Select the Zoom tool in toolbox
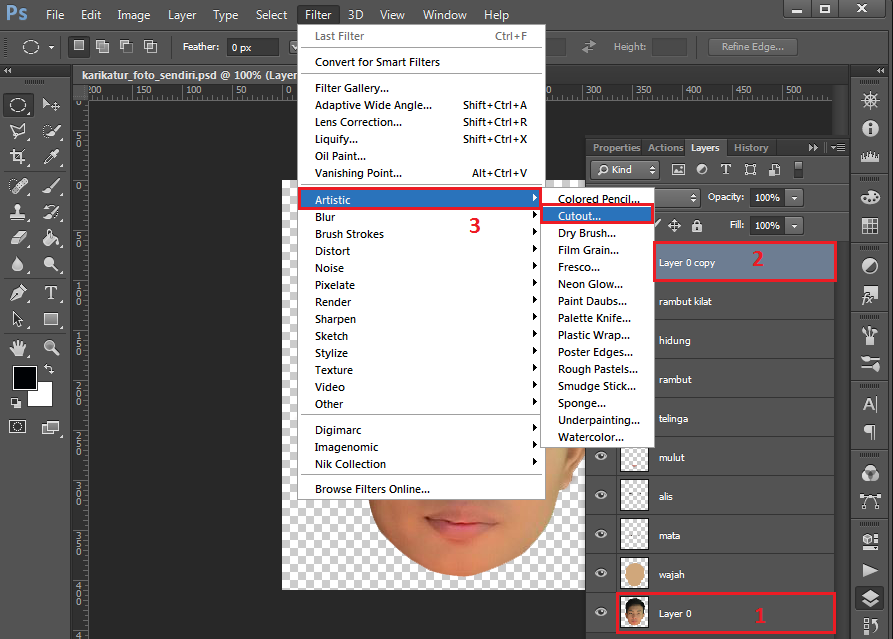Screen dimensions: 893x639 point(52,348)
